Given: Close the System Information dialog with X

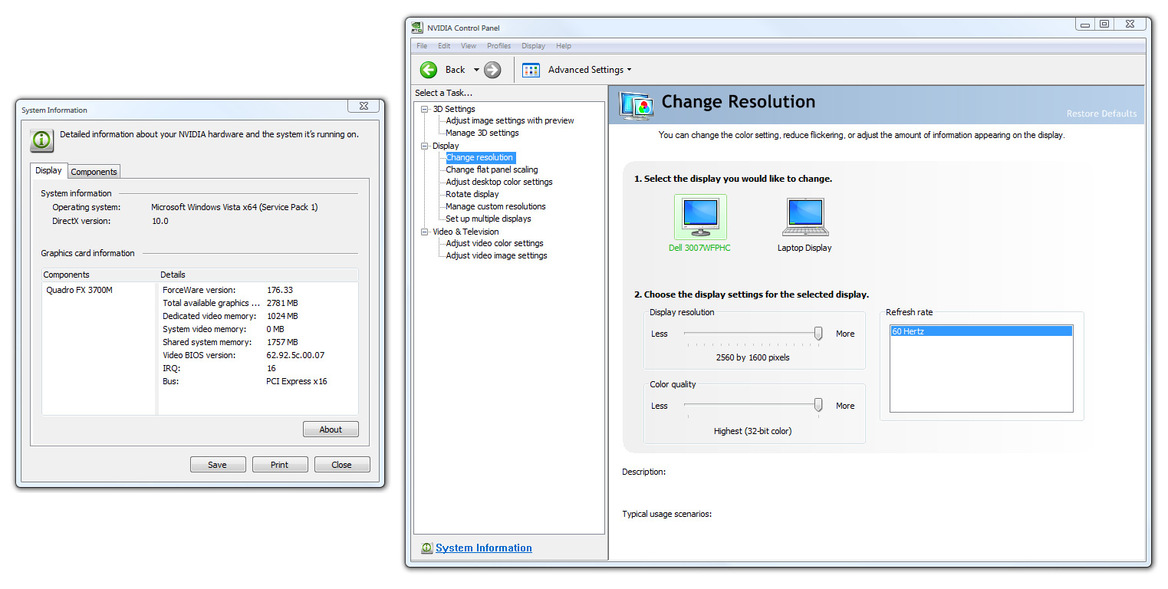Looking at the screenshot, I should tap(364, 106).
